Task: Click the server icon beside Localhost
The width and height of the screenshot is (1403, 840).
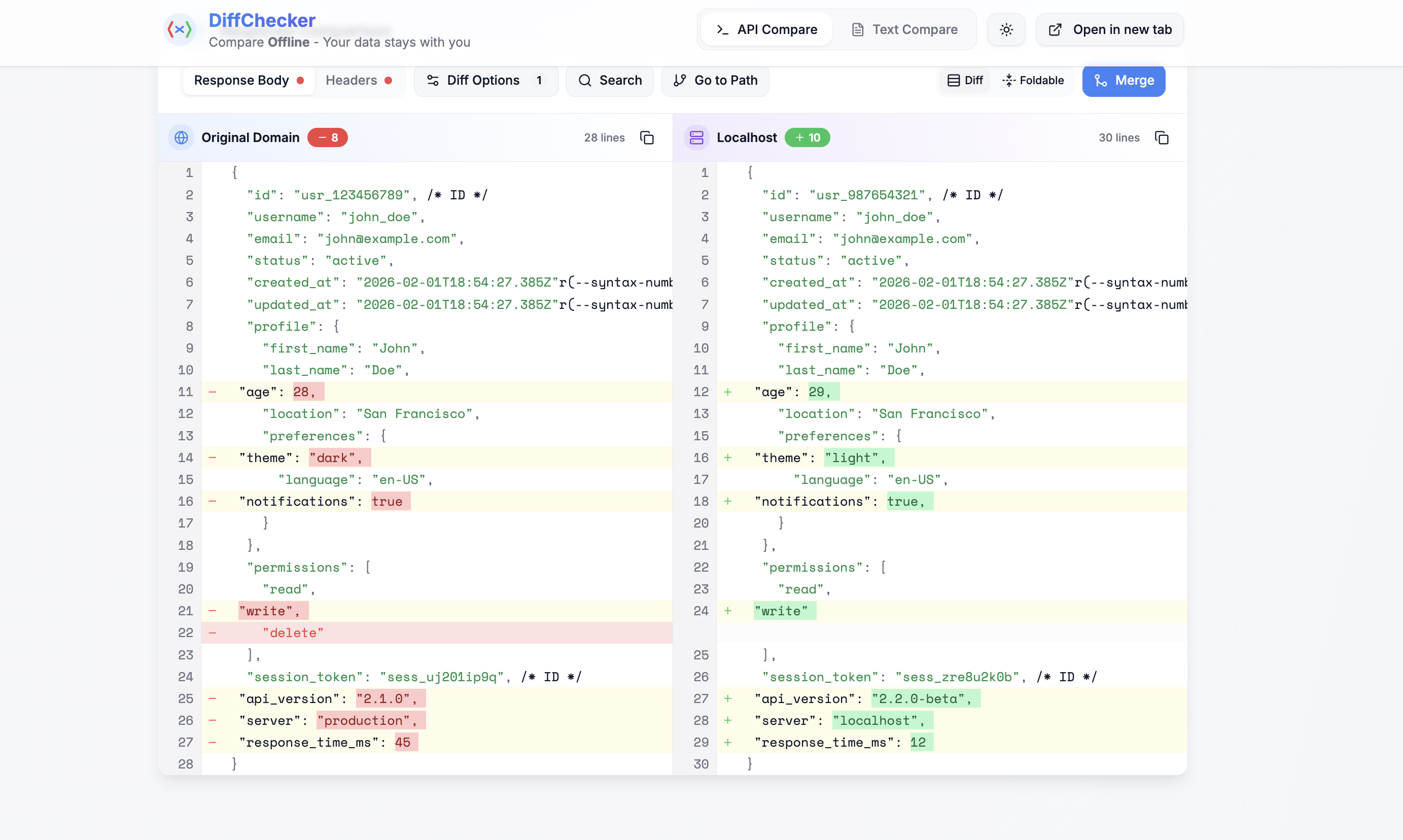Action: tap(697, 137)
